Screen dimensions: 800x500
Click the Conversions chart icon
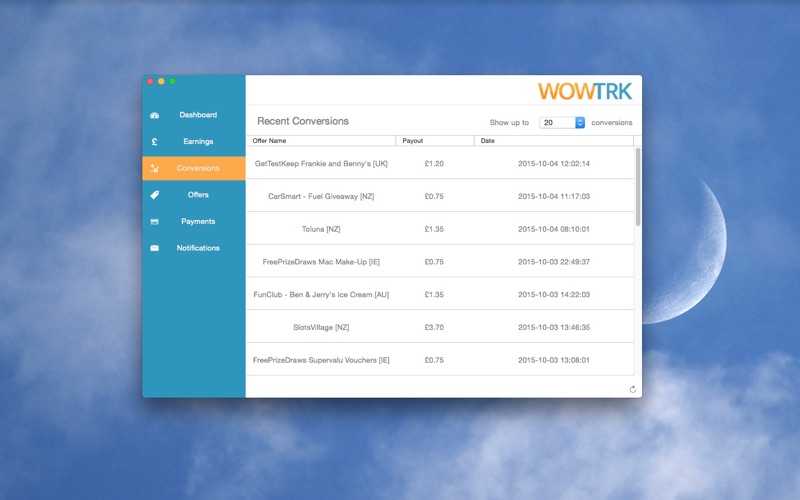click(x=155, y=168)
